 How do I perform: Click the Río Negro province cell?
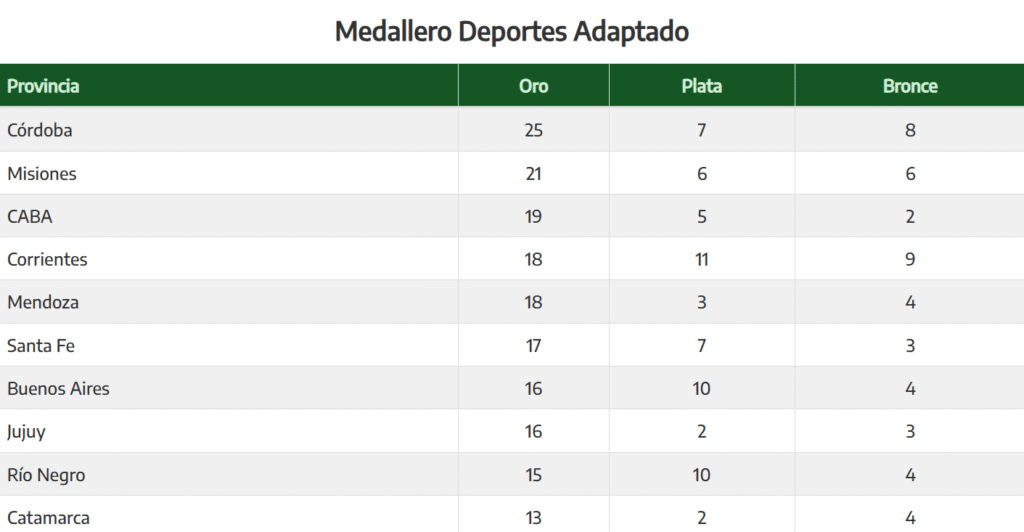[x=46, y=475]
